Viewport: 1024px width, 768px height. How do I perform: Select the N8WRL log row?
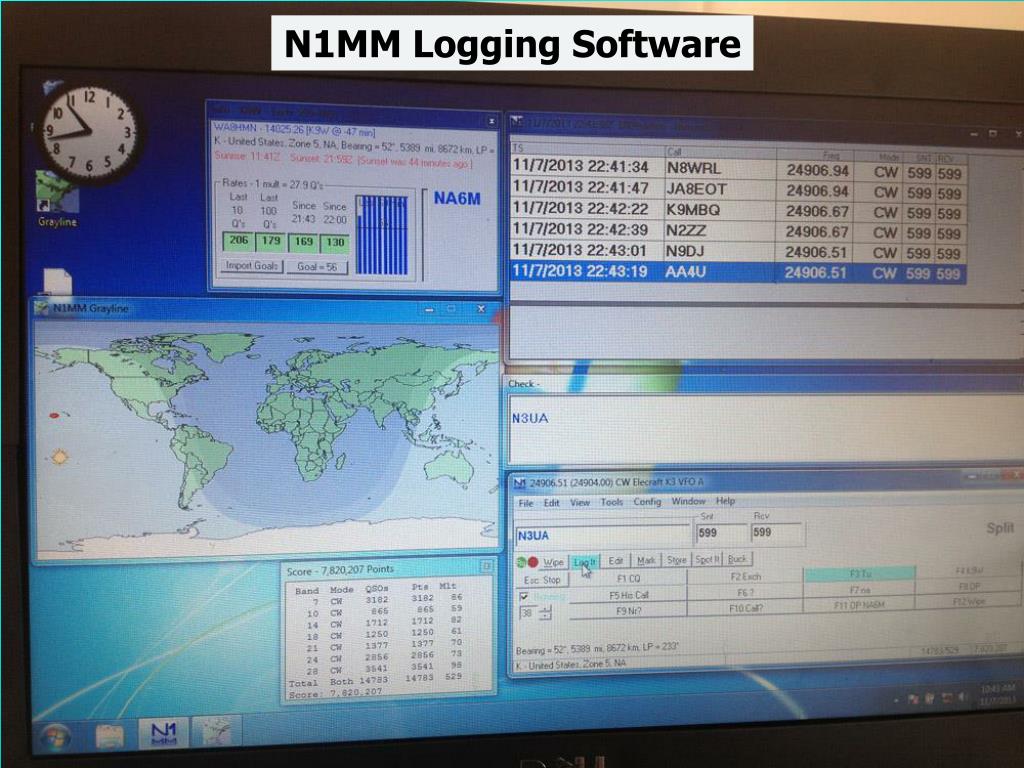coord(738,169)
